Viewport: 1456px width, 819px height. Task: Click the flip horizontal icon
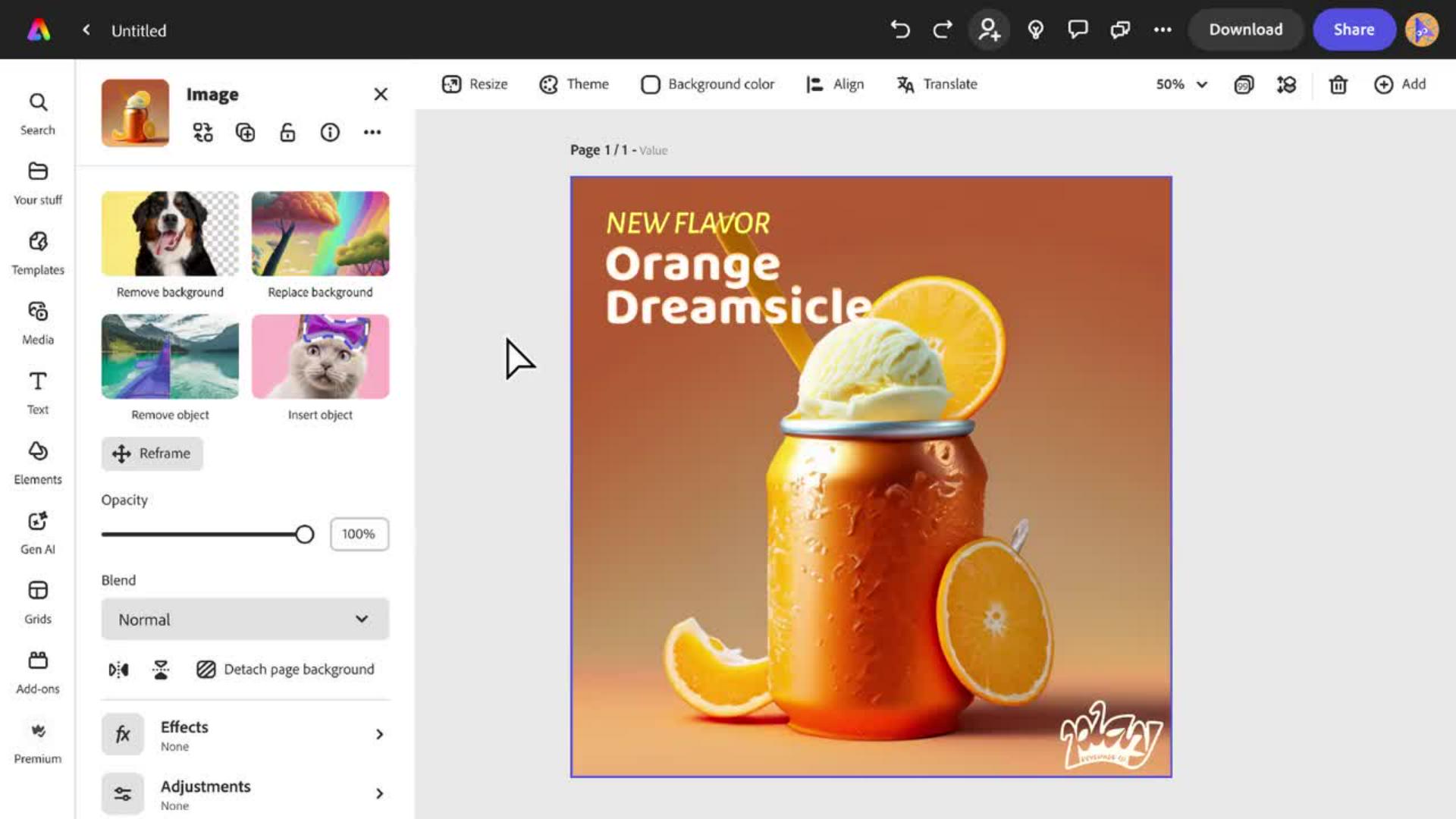(118, 670)
